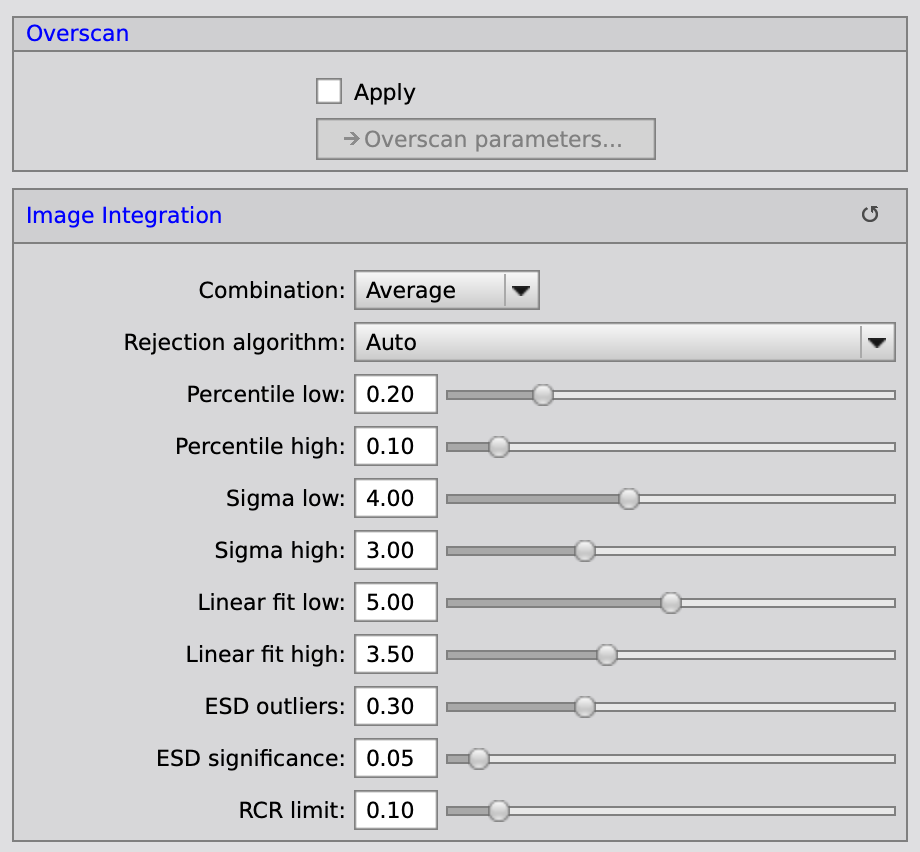Click the Percentile low slider handle
The height and width of the screenshot is (852, 920).
tap(542, 395)
